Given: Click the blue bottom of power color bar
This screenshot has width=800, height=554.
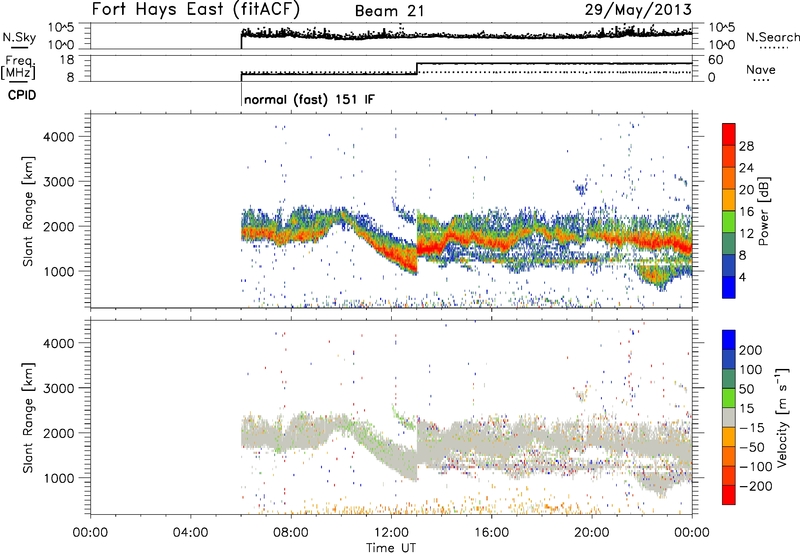Looking at the screenshot, I should (729, 287).
